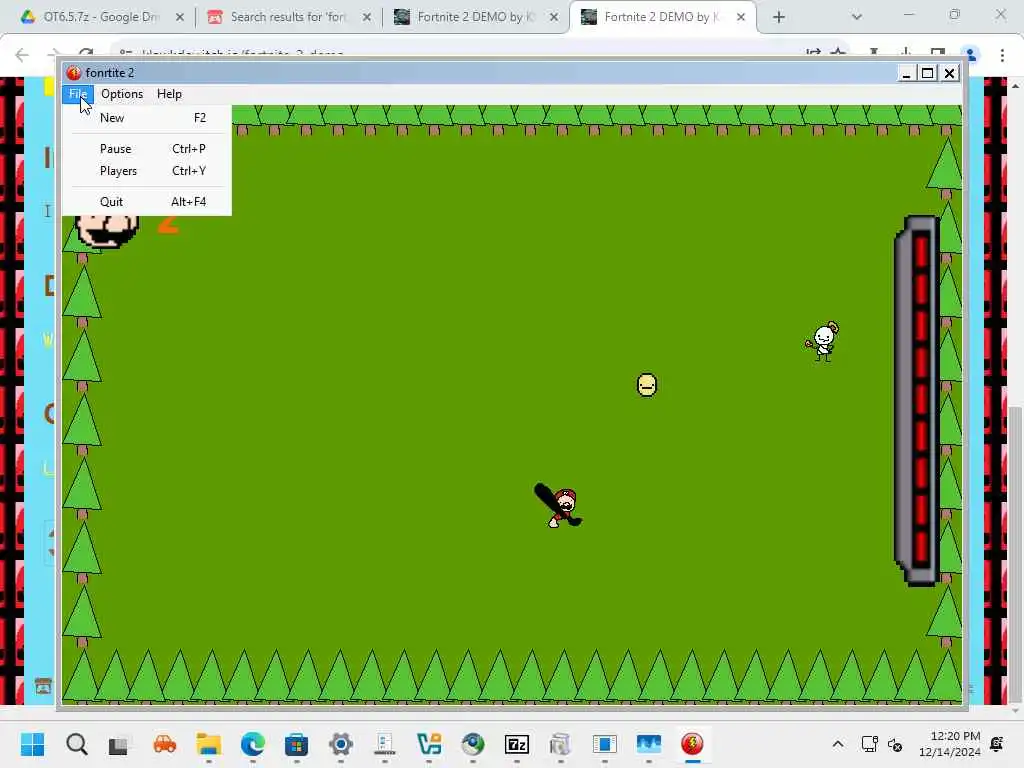Select Quit from the File menu
Screen dimensions: 1024x768
[x=147, y=202]
